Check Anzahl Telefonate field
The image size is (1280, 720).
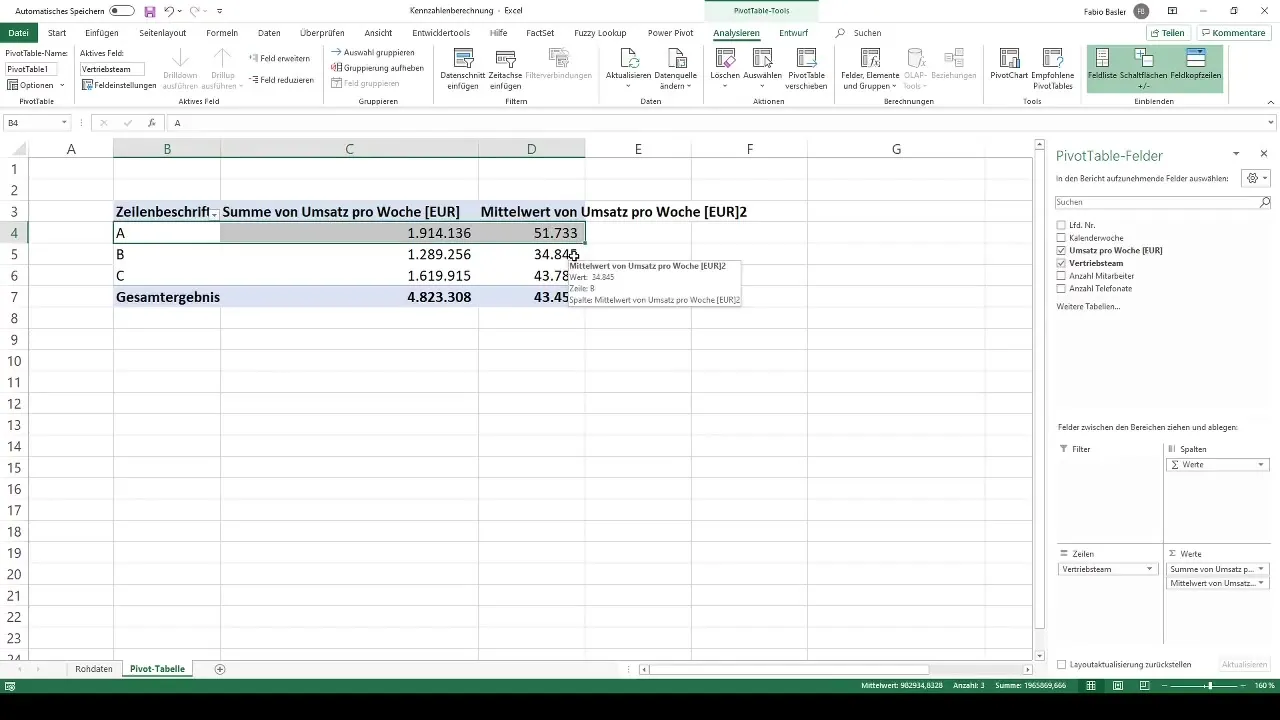tap(1061, 288)
